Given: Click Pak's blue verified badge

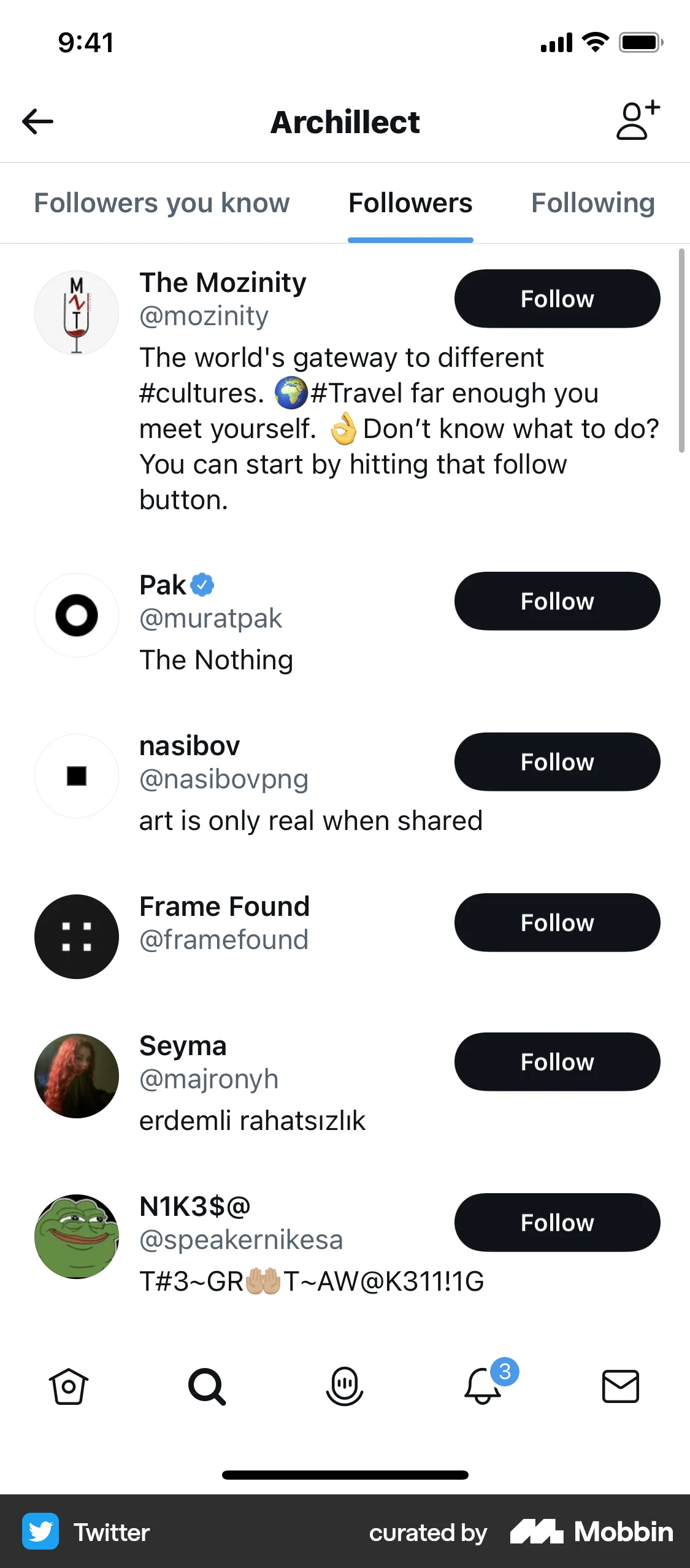Looking at the screenshot, I should [202, 585].
